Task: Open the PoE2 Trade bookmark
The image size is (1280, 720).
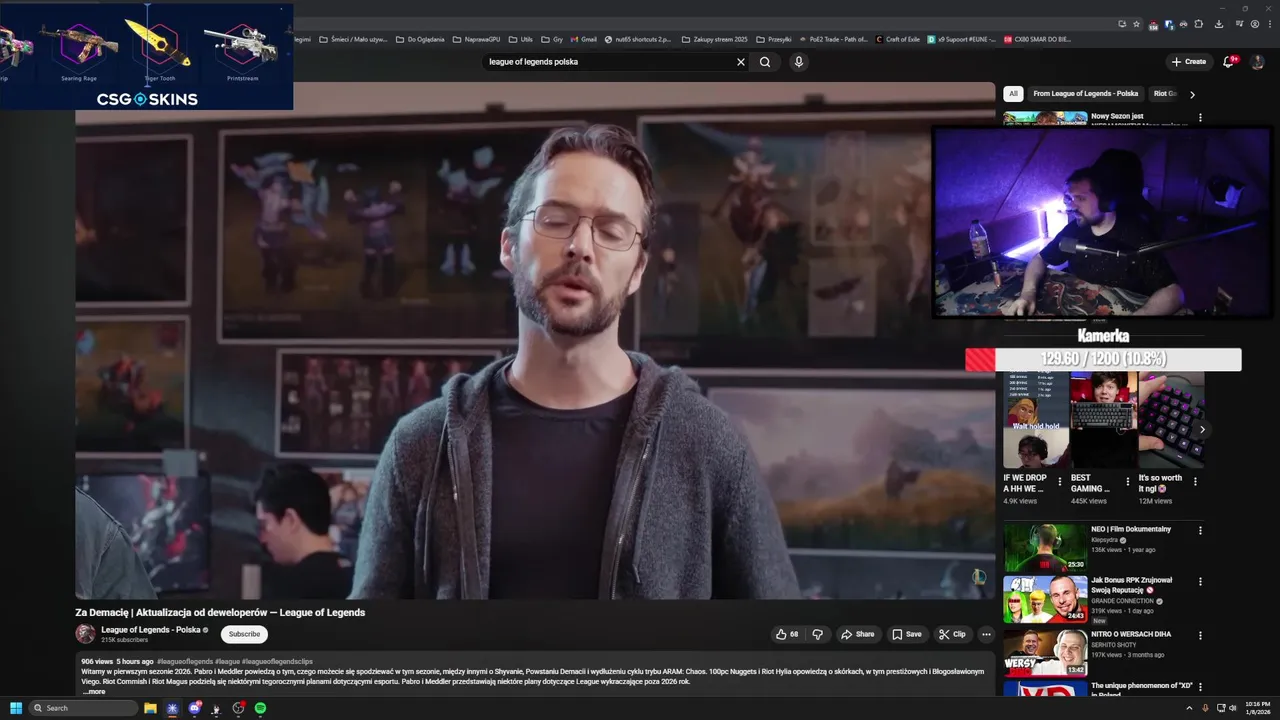Action: (835, 39)
